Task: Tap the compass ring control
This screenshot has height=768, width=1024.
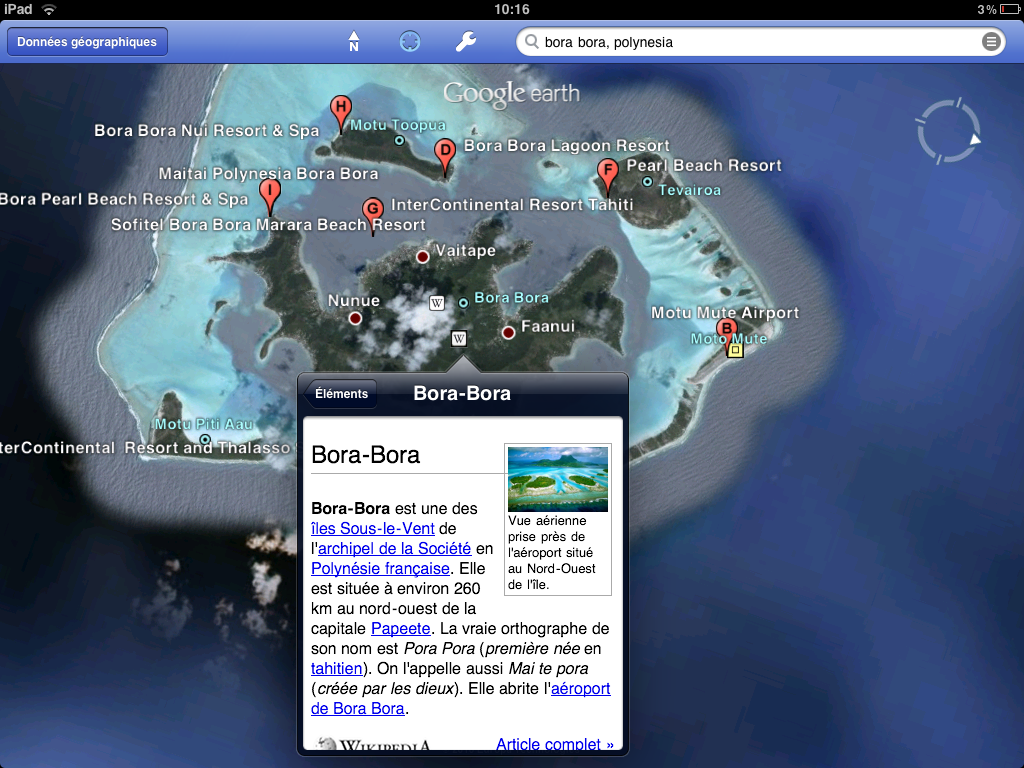Action: pos(949,131)
